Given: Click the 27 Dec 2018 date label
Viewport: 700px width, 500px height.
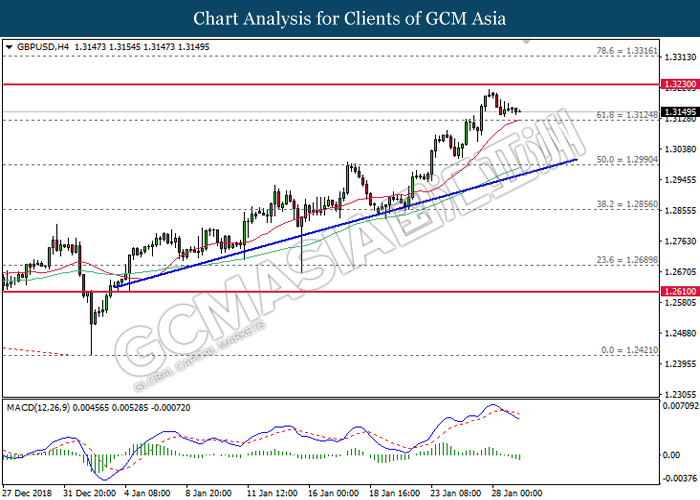Looking at the screenshot, I should tap(27, 493).
